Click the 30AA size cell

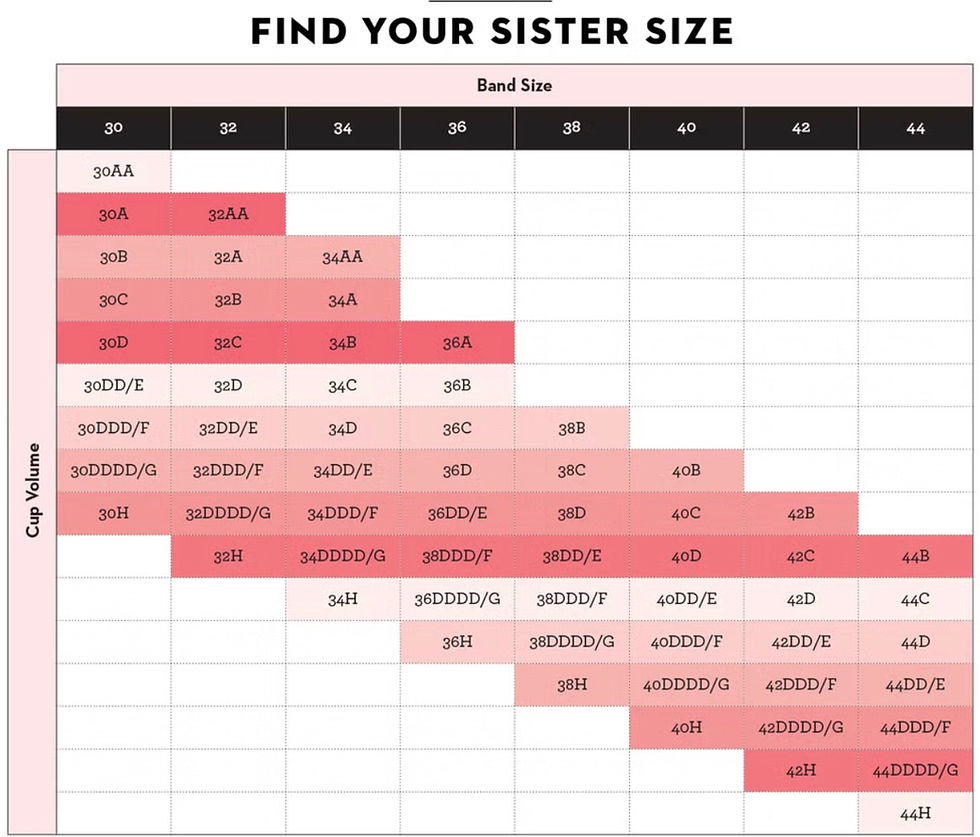[x=113, y=172]
